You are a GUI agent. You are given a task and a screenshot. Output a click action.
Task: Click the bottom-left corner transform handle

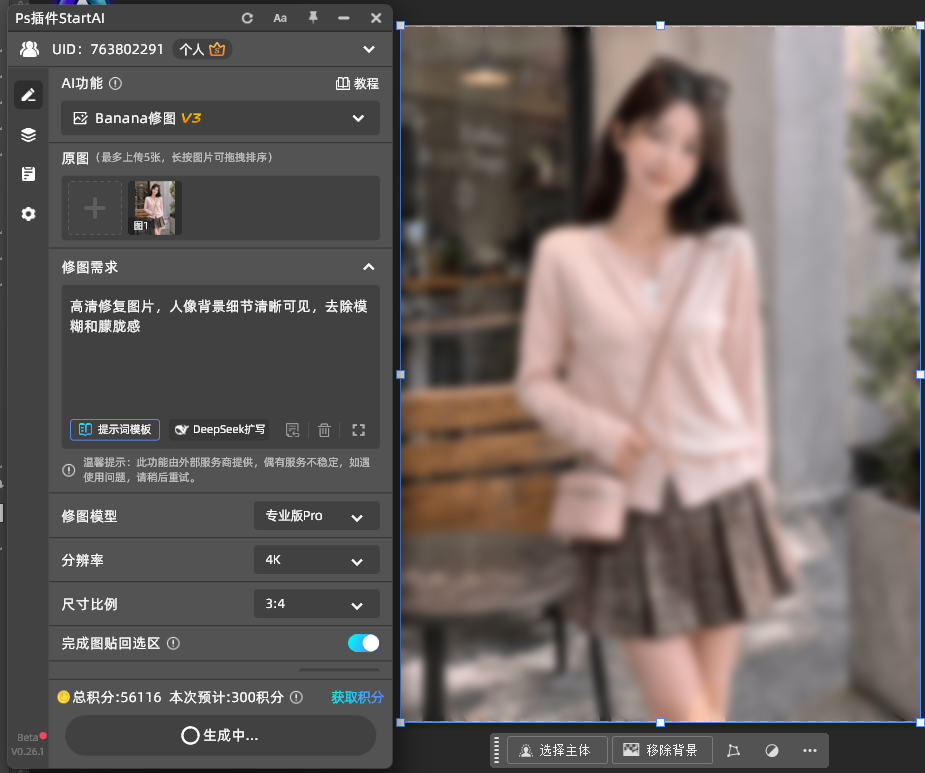coord(401,723)
